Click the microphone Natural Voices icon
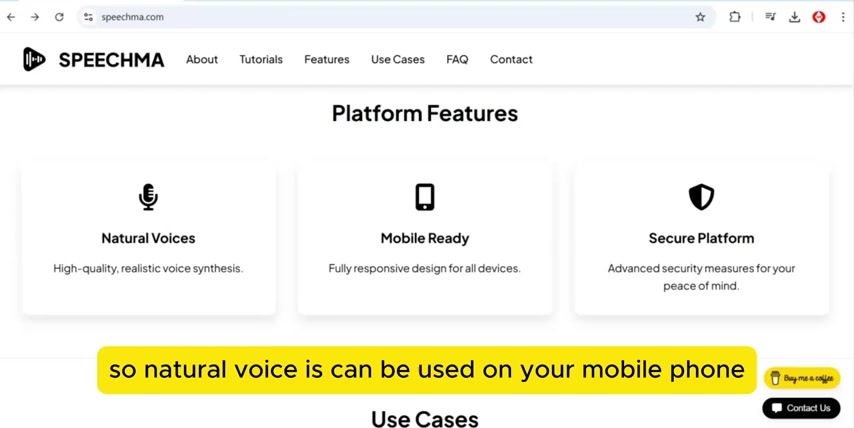Screen dimensions: 854x428 tap(148, 197)
